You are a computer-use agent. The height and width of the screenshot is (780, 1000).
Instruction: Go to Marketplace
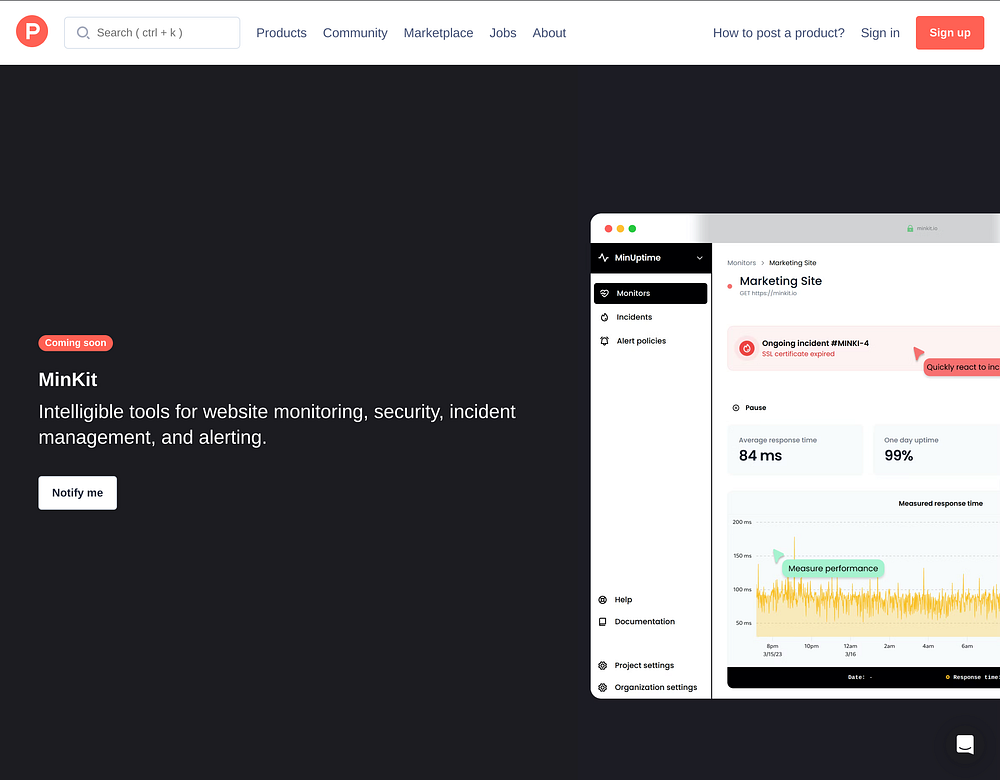click(438, 33)
